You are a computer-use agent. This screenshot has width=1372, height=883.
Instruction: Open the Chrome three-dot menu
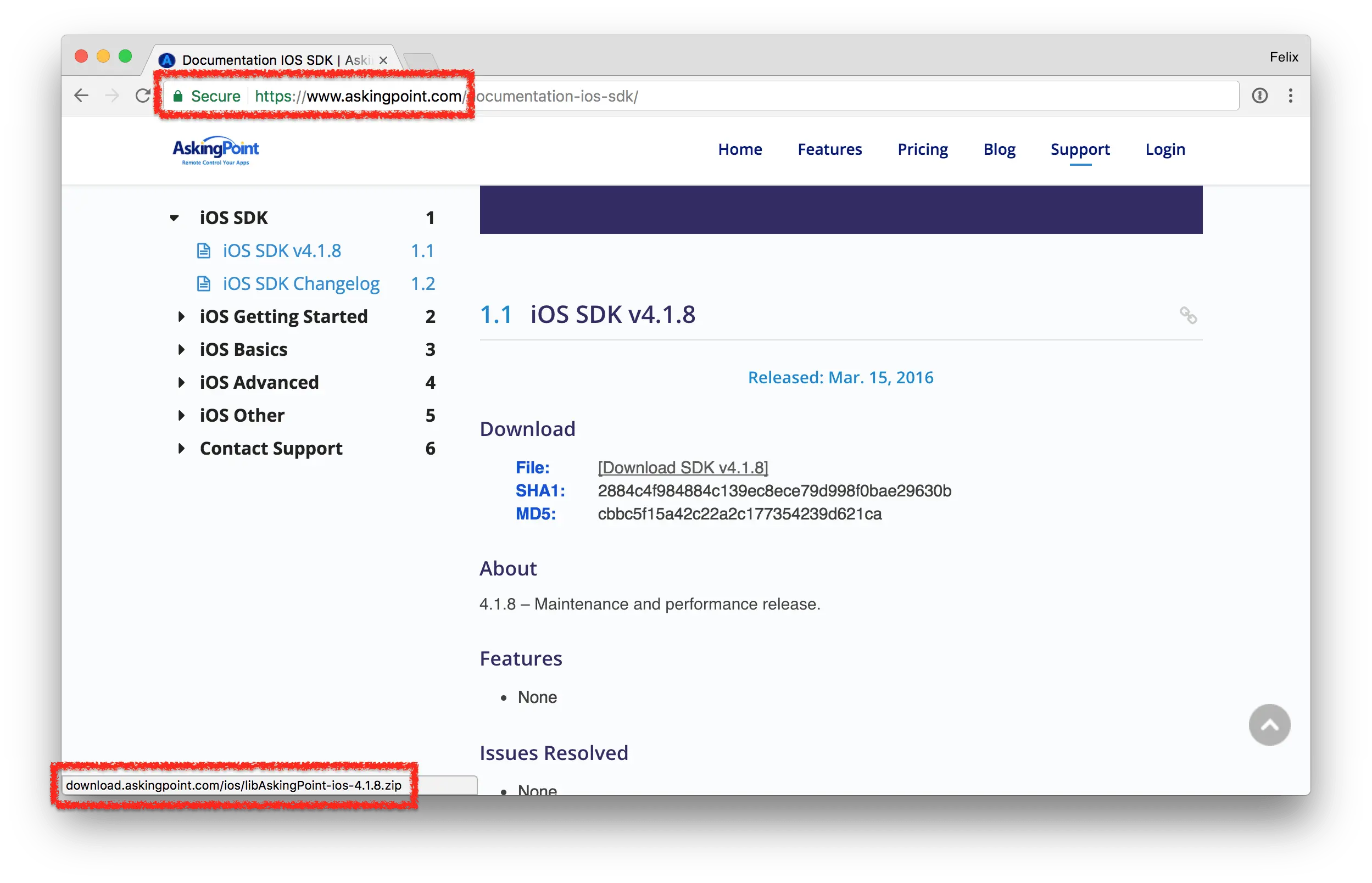tap(1290, 96)
